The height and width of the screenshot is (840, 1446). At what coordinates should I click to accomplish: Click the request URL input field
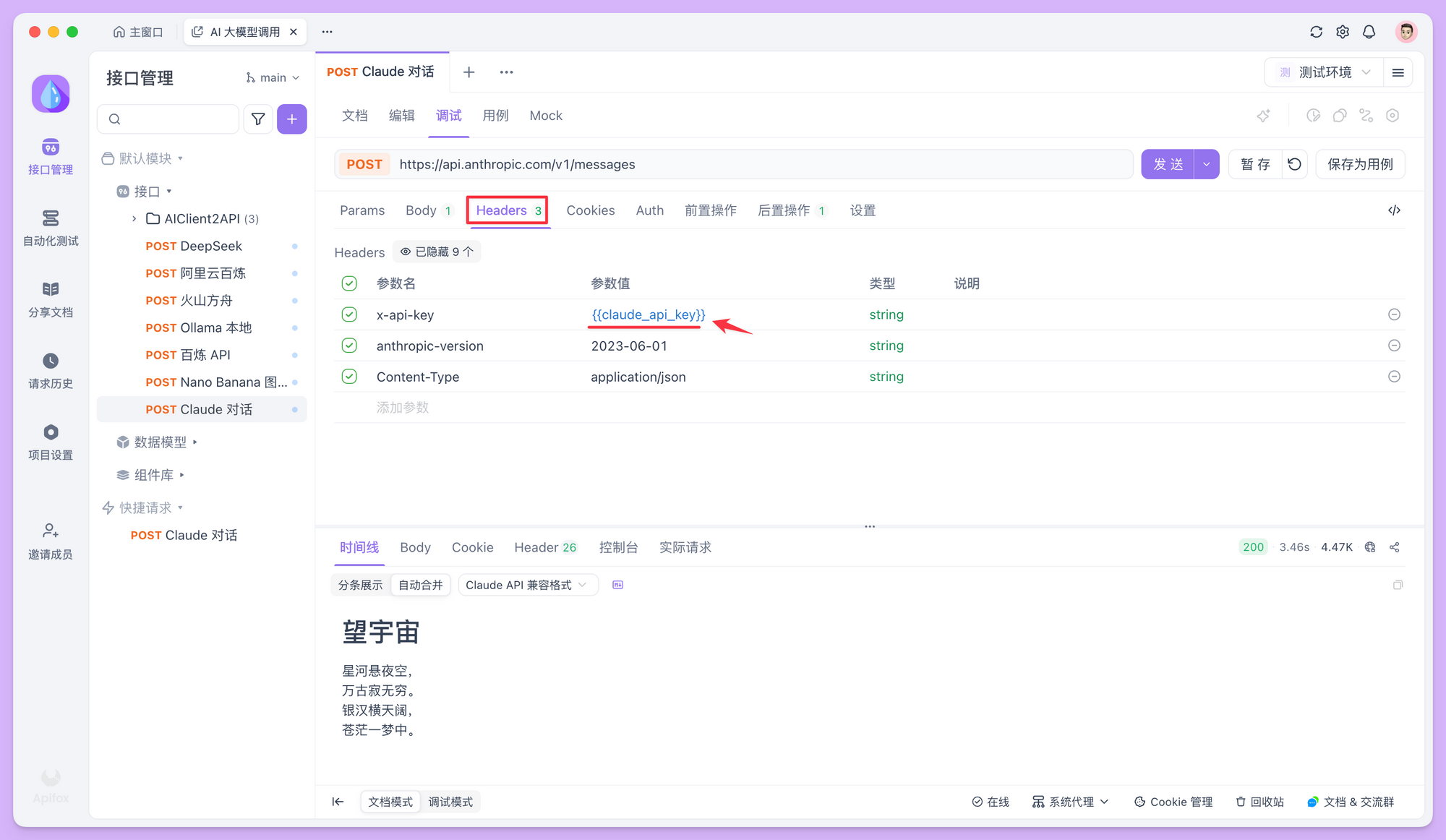pos(723,164)
